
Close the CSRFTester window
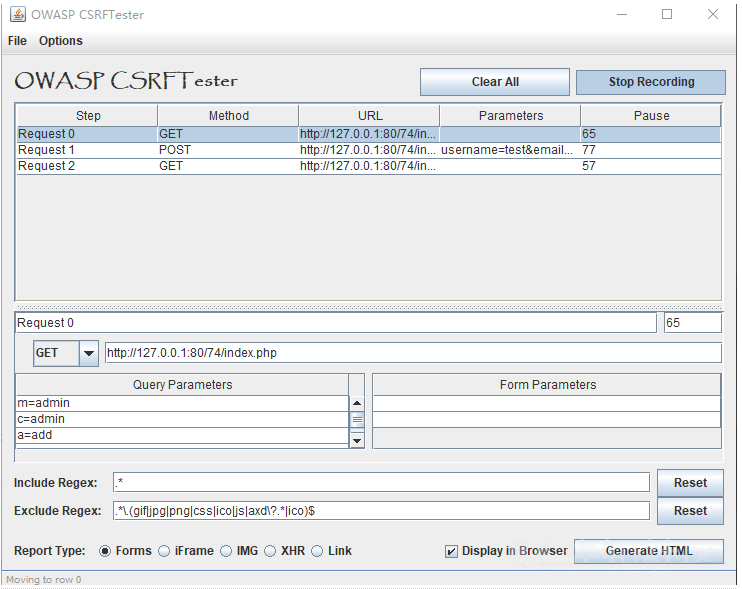(713, 15)
